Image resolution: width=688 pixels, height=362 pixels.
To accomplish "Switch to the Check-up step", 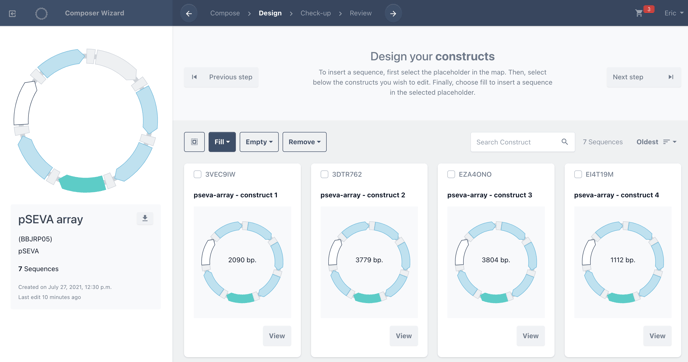I will [315, 13].
